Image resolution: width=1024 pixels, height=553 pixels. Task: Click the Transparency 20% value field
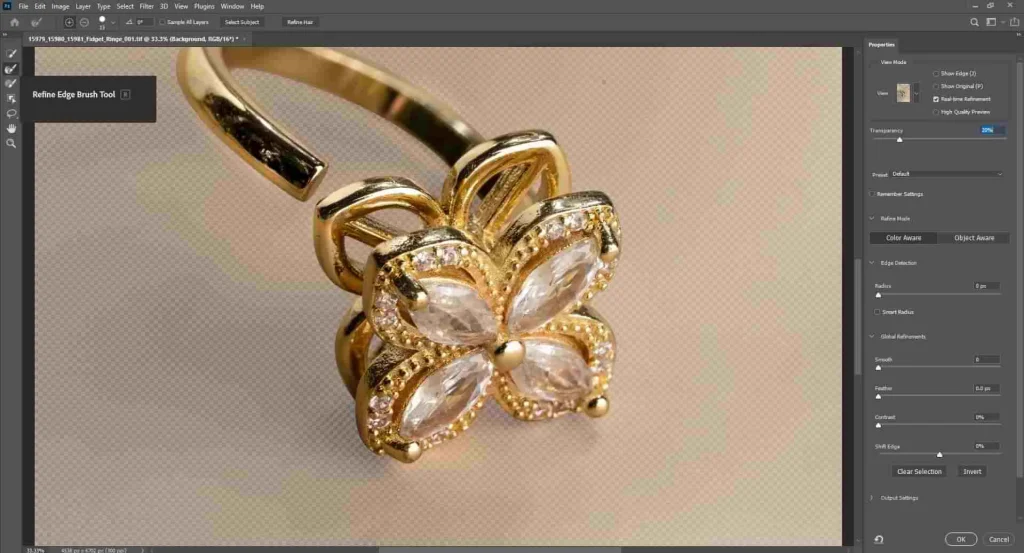990,131
